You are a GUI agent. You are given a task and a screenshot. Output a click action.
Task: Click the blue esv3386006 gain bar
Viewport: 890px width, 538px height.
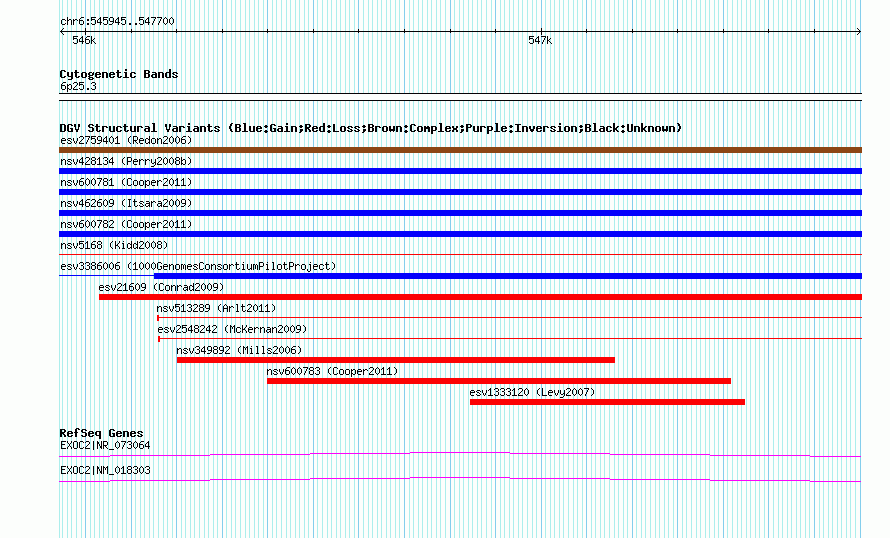pyautogui.click(x=508, y=276)
